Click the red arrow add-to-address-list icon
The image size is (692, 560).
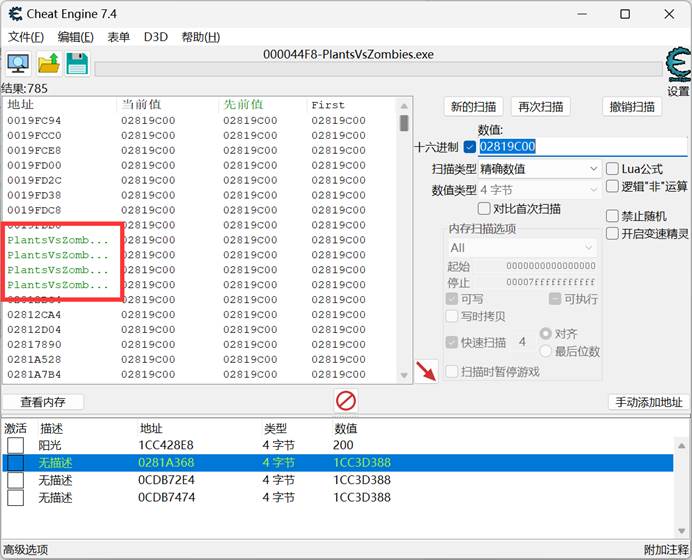click(x=426, y=371)
